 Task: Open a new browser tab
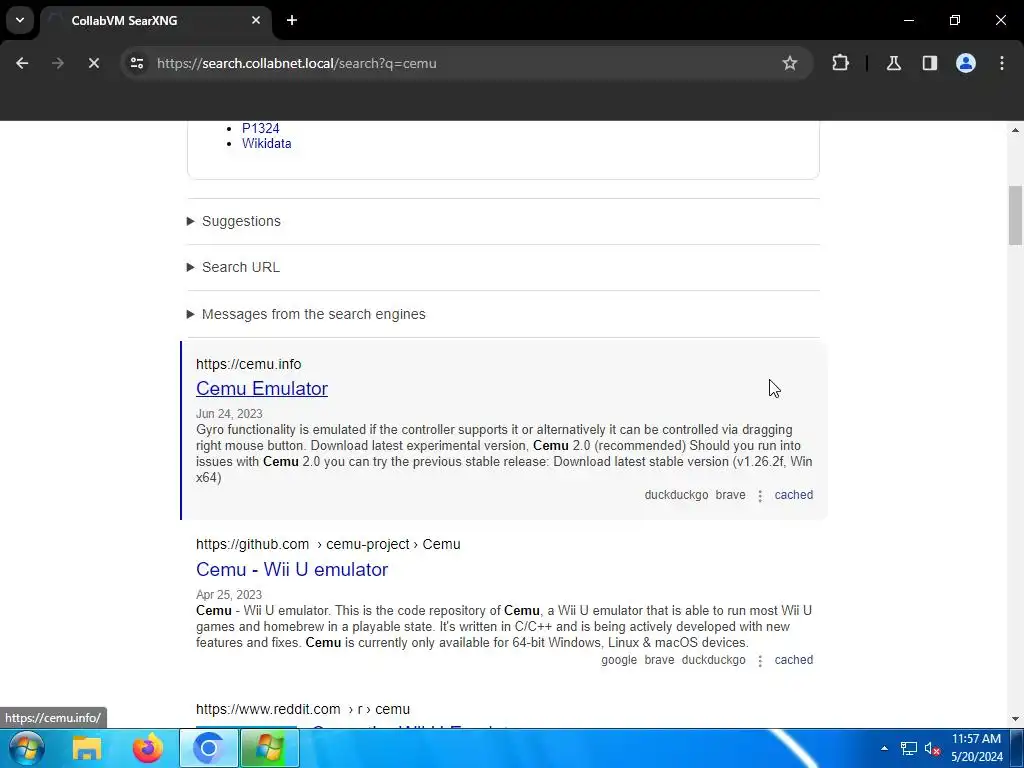pos(292,20)
